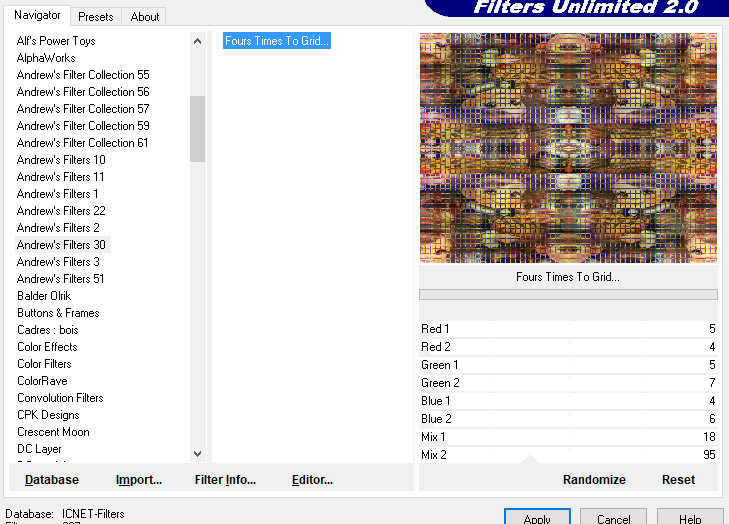
Task: Open the Color Filters category
Action: [44, 364]
